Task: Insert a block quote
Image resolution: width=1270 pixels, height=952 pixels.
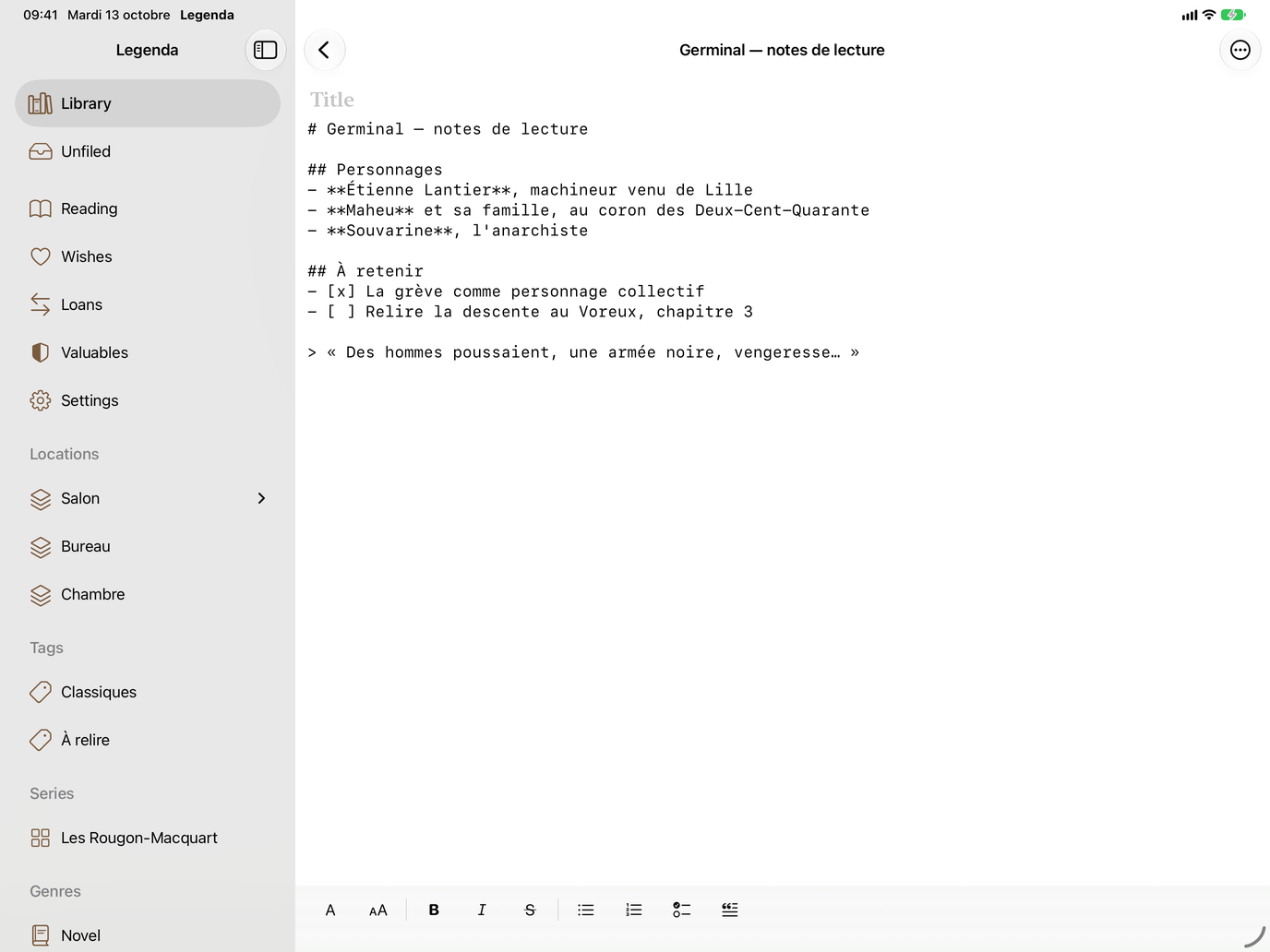Action: (x=730, y=910)
